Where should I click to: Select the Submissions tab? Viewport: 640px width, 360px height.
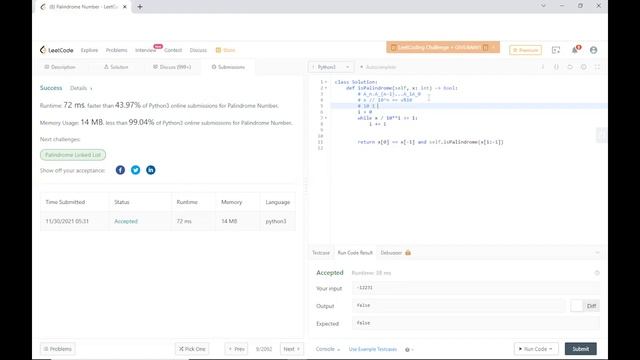(x=228, y=67)
